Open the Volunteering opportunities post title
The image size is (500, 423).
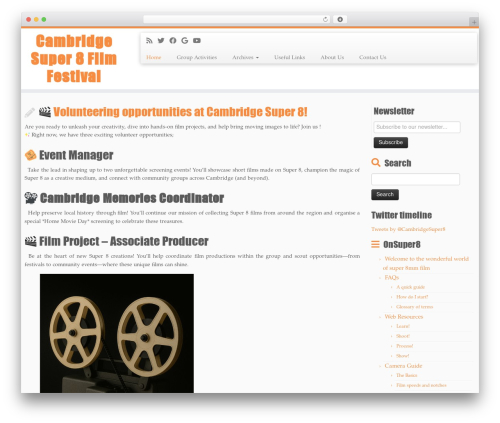click(180, 112)
